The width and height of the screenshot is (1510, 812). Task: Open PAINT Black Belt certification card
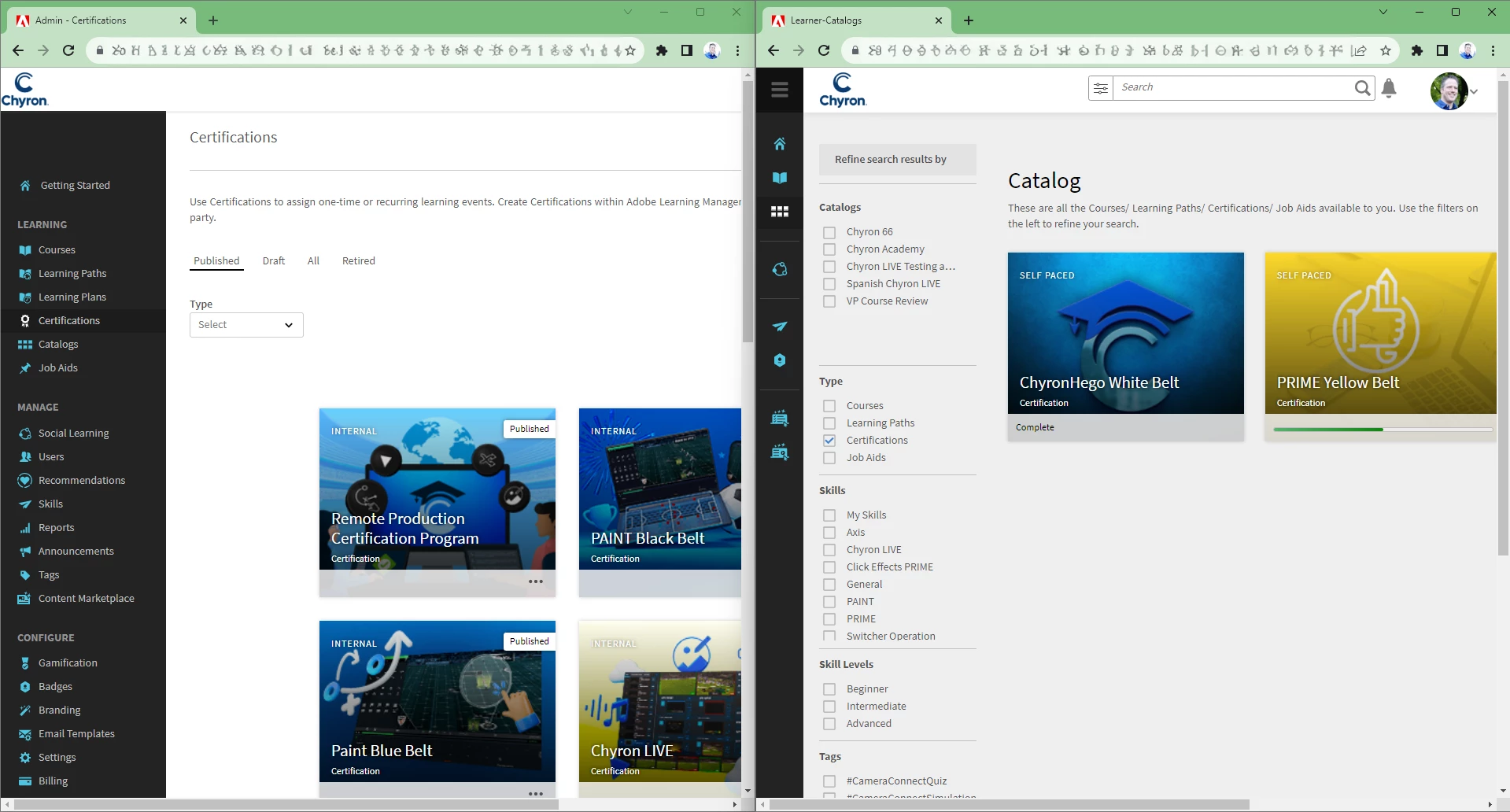(x=660, y=502)
